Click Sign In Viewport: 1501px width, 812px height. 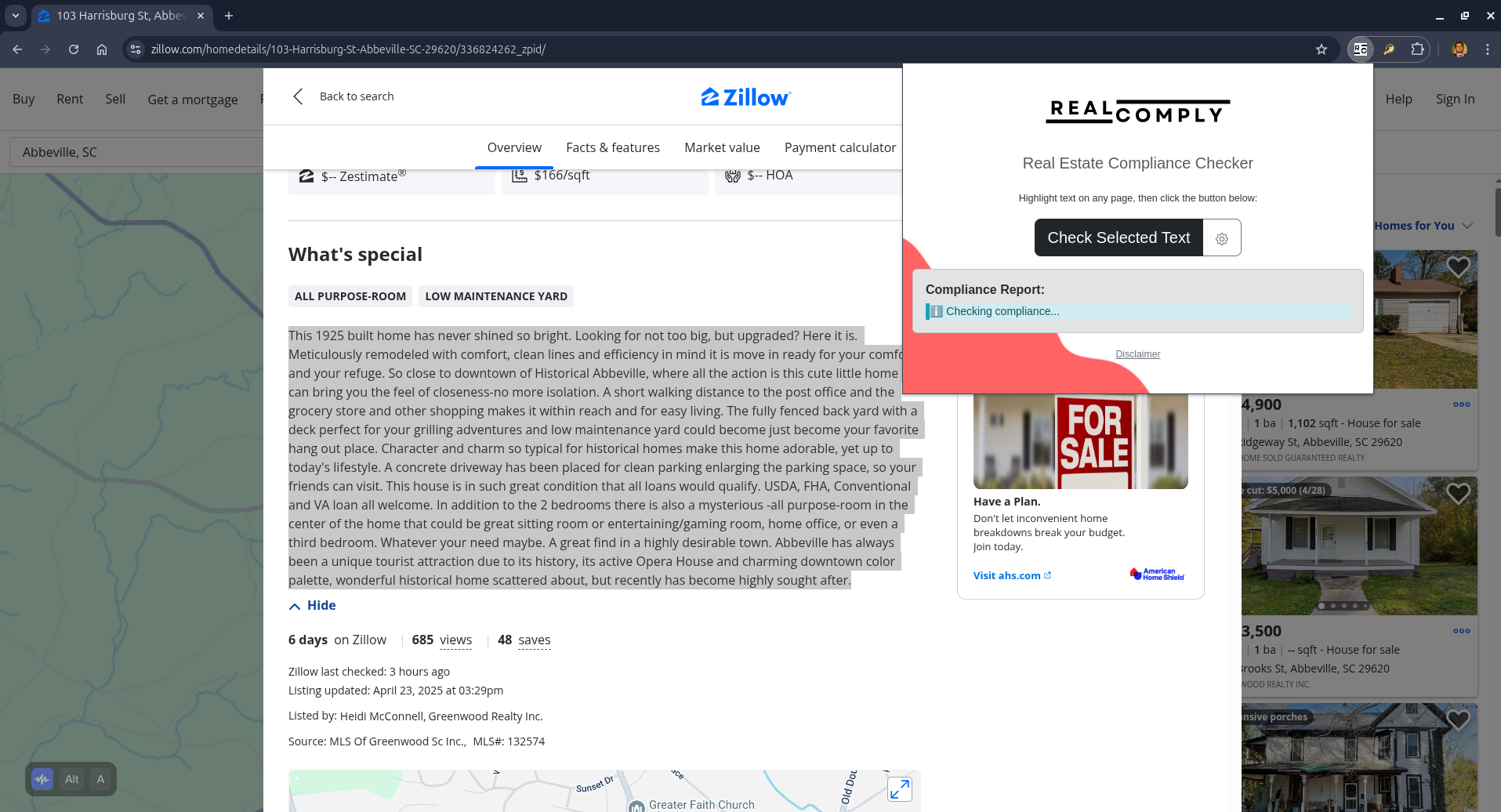click(1455, 99)
